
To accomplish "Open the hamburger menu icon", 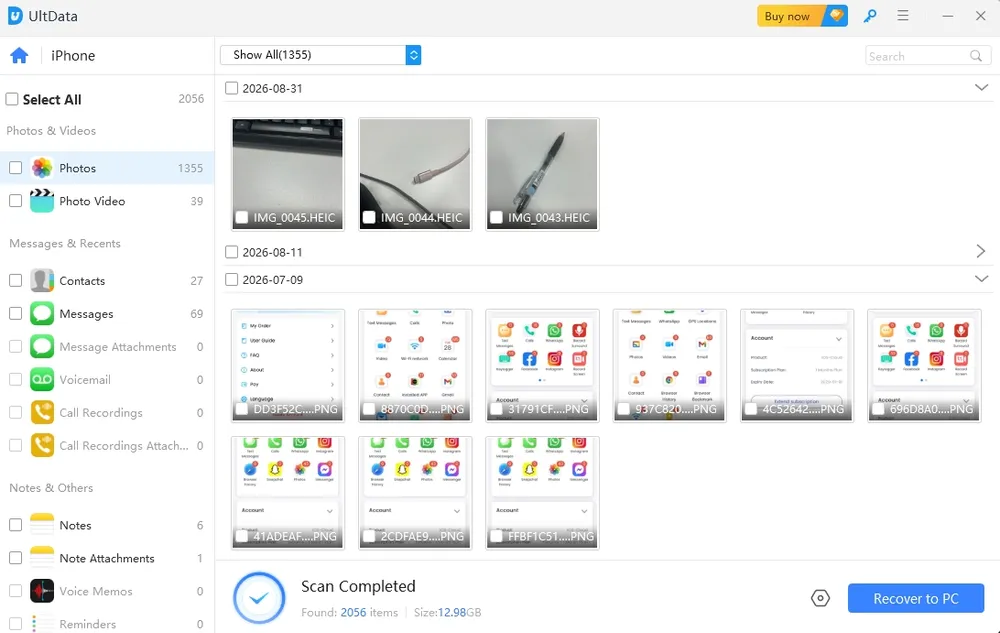I will [902, 15].
